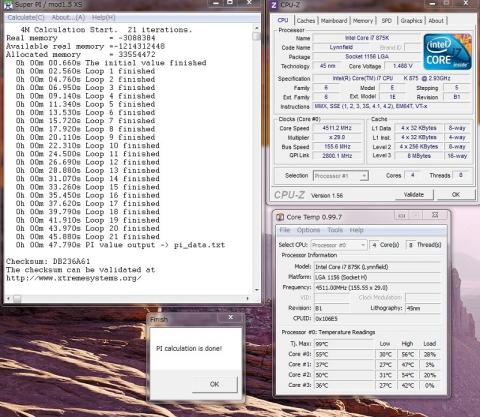480x417 pixels.
Task: Click the Validate button in CPU-Z
Action: (x=414, y=194)
